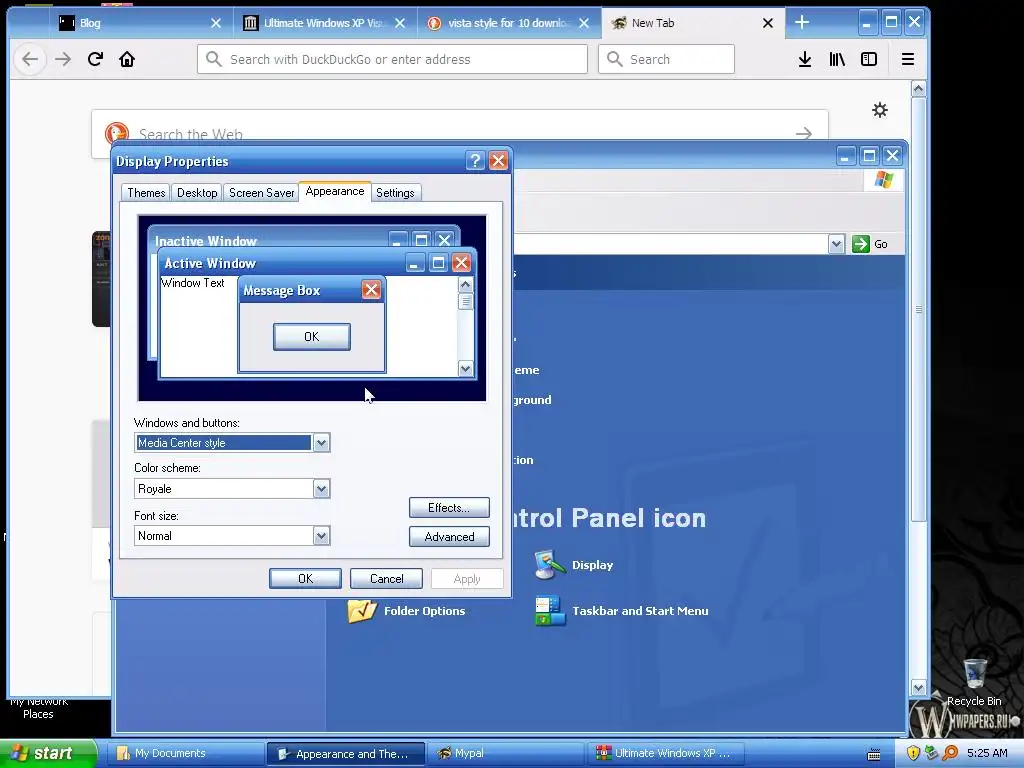1024x768 pixels.
Task: Go to the browser Home icon
Action: (x=127, y=59)
